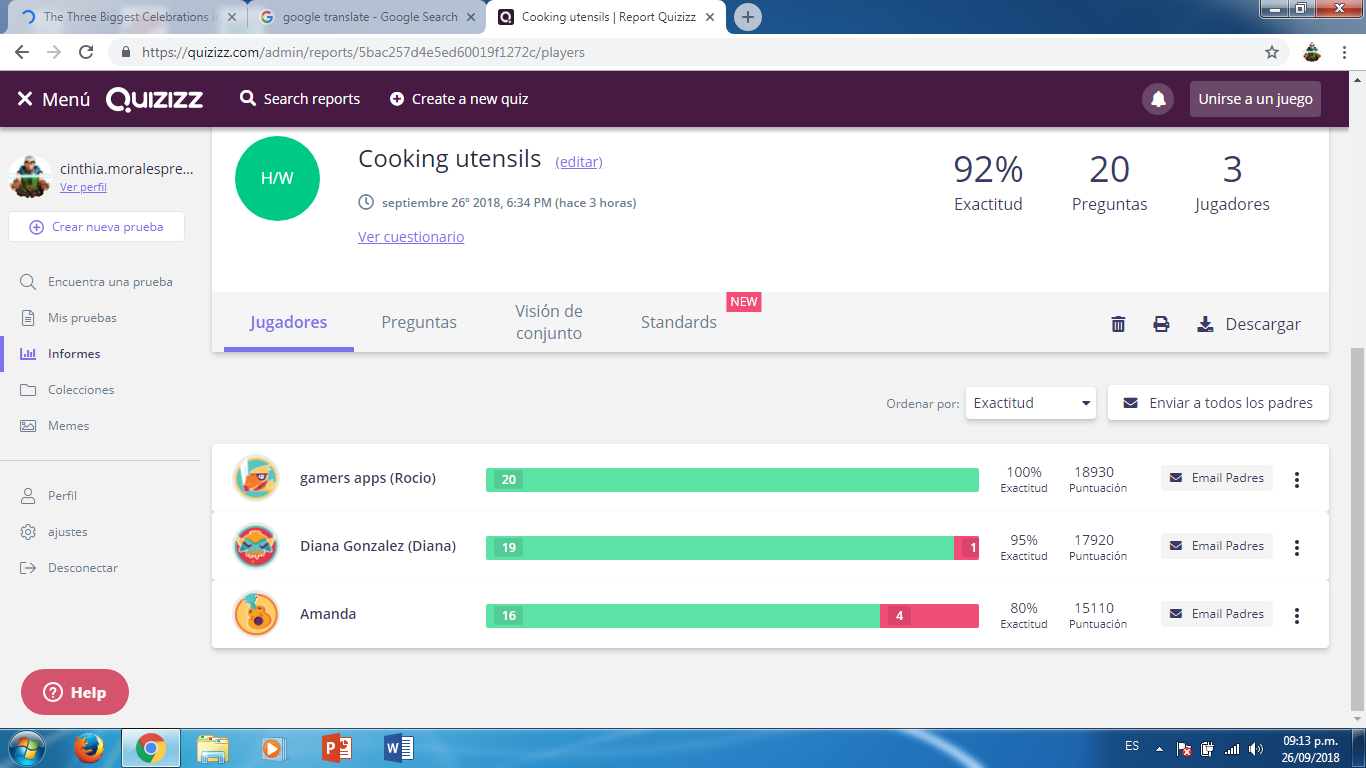This screenshot has width=1366, height=768.
Task: Open the Word document from the taskbar
Action: click(398, 747)
